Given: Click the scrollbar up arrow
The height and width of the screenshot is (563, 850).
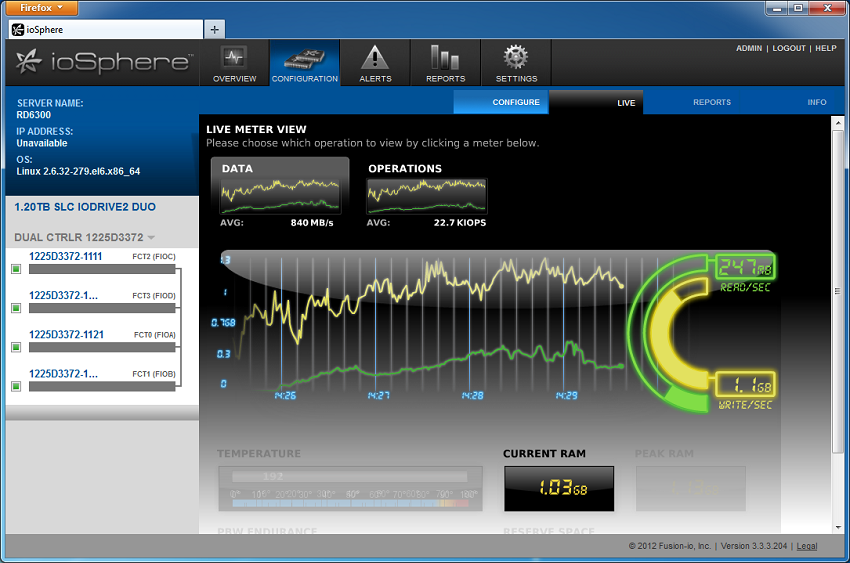Looking at the screenshot, I should tap(838, 123).
